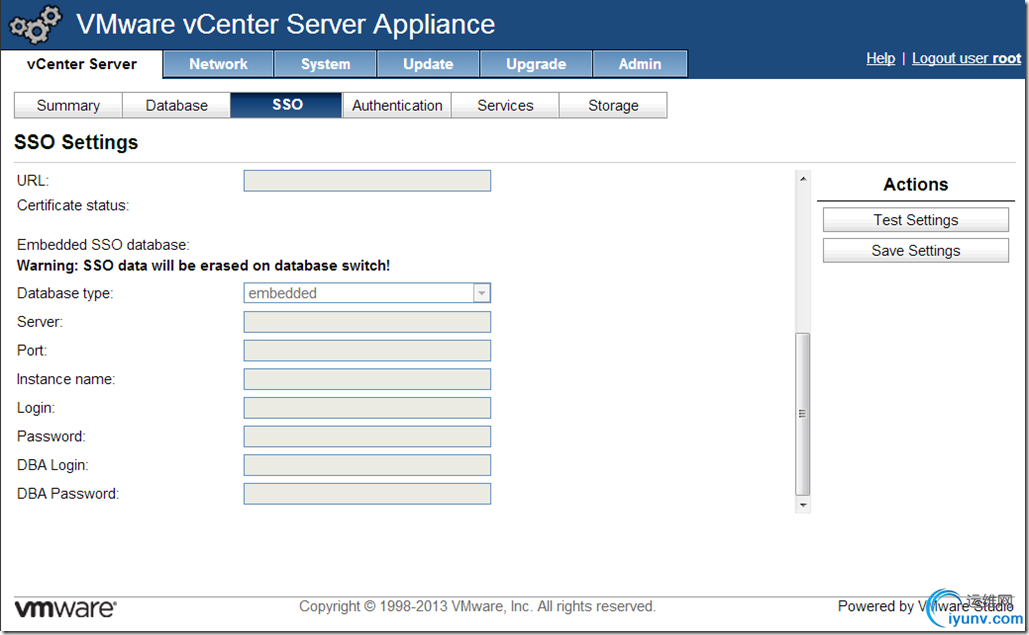Open the Help link
Viewport: 1029px width, 635px height.
tap(881, 58)
